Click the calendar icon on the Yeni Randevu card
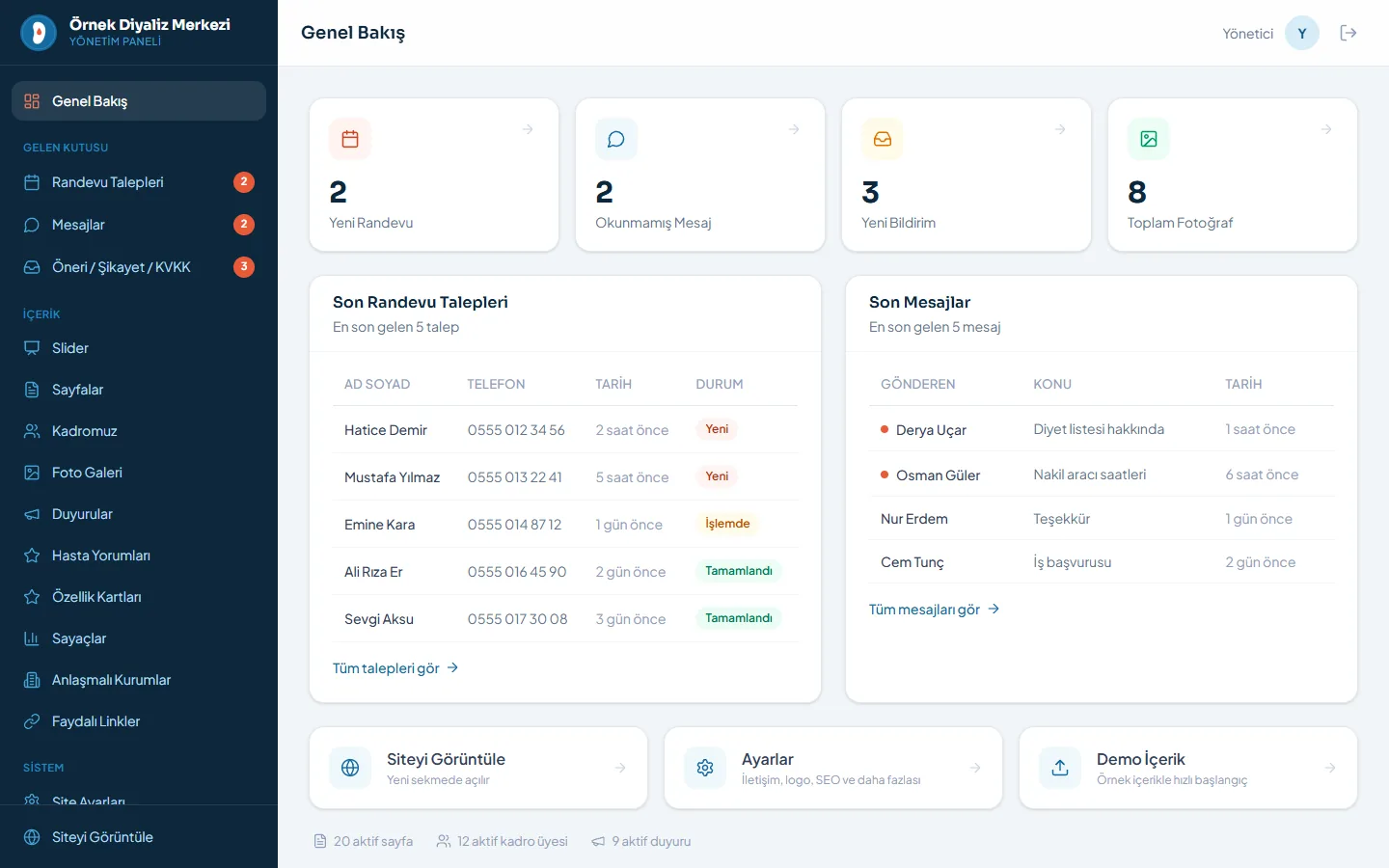 [x=350, y=139]
